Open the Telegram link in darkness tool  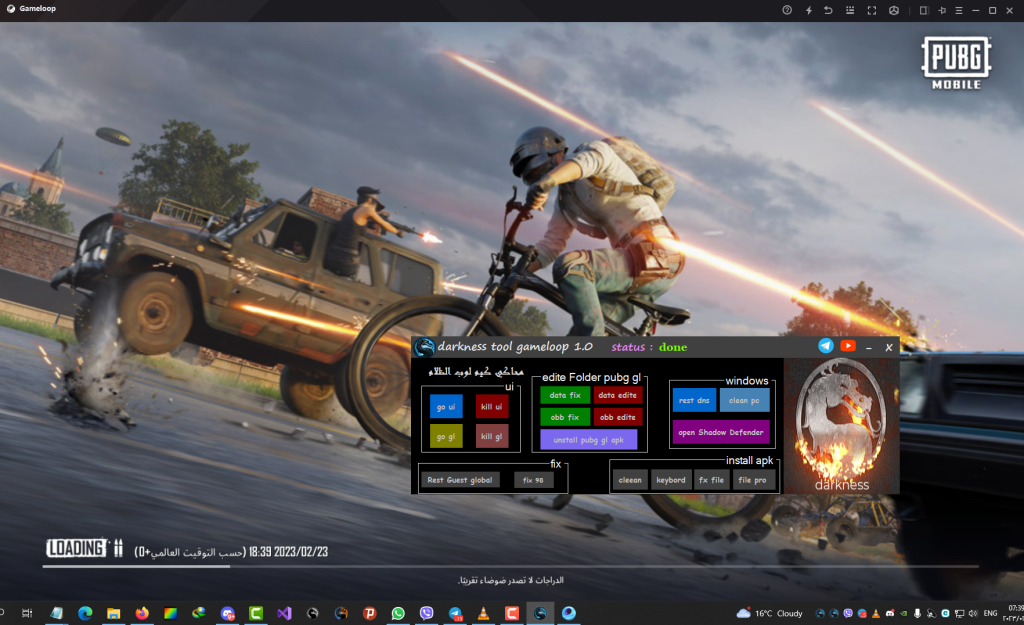click(825, 346)
